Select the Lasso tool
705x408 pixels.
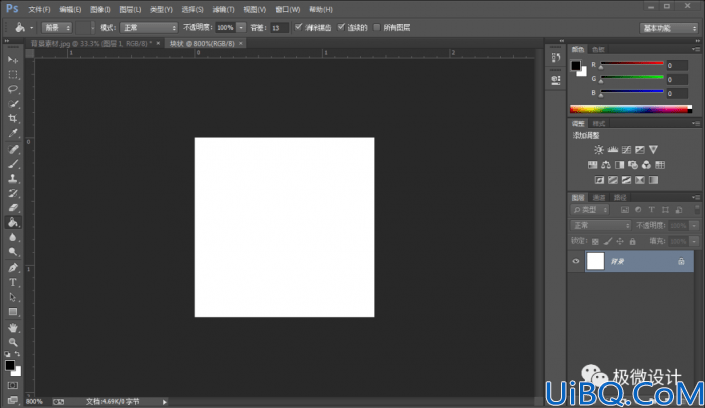click(x=13, y=89)
